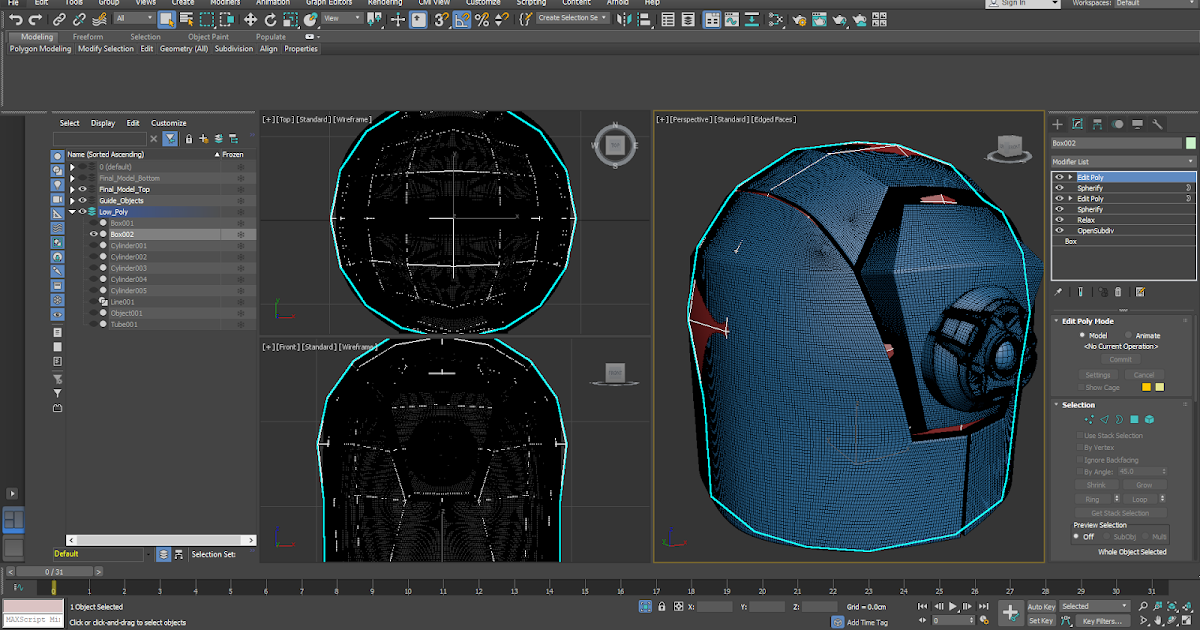Enable Auto Key in the animation controls
This screenshot has height=630, width=1200.
point(1041,606)
